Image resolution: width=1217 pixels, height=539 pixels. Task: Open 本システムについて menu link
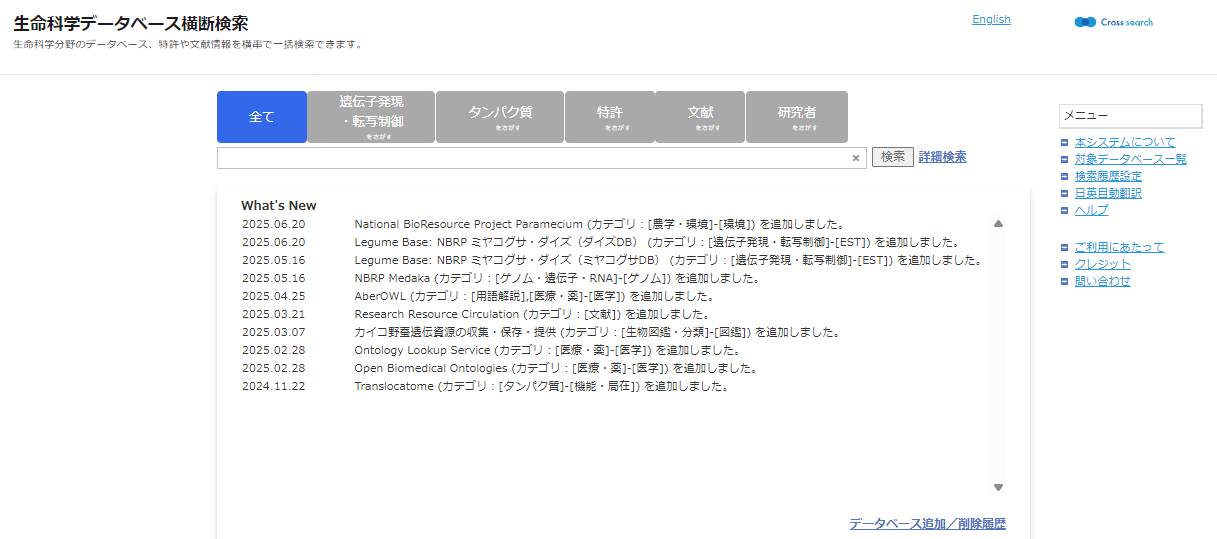click(1124, 142)
